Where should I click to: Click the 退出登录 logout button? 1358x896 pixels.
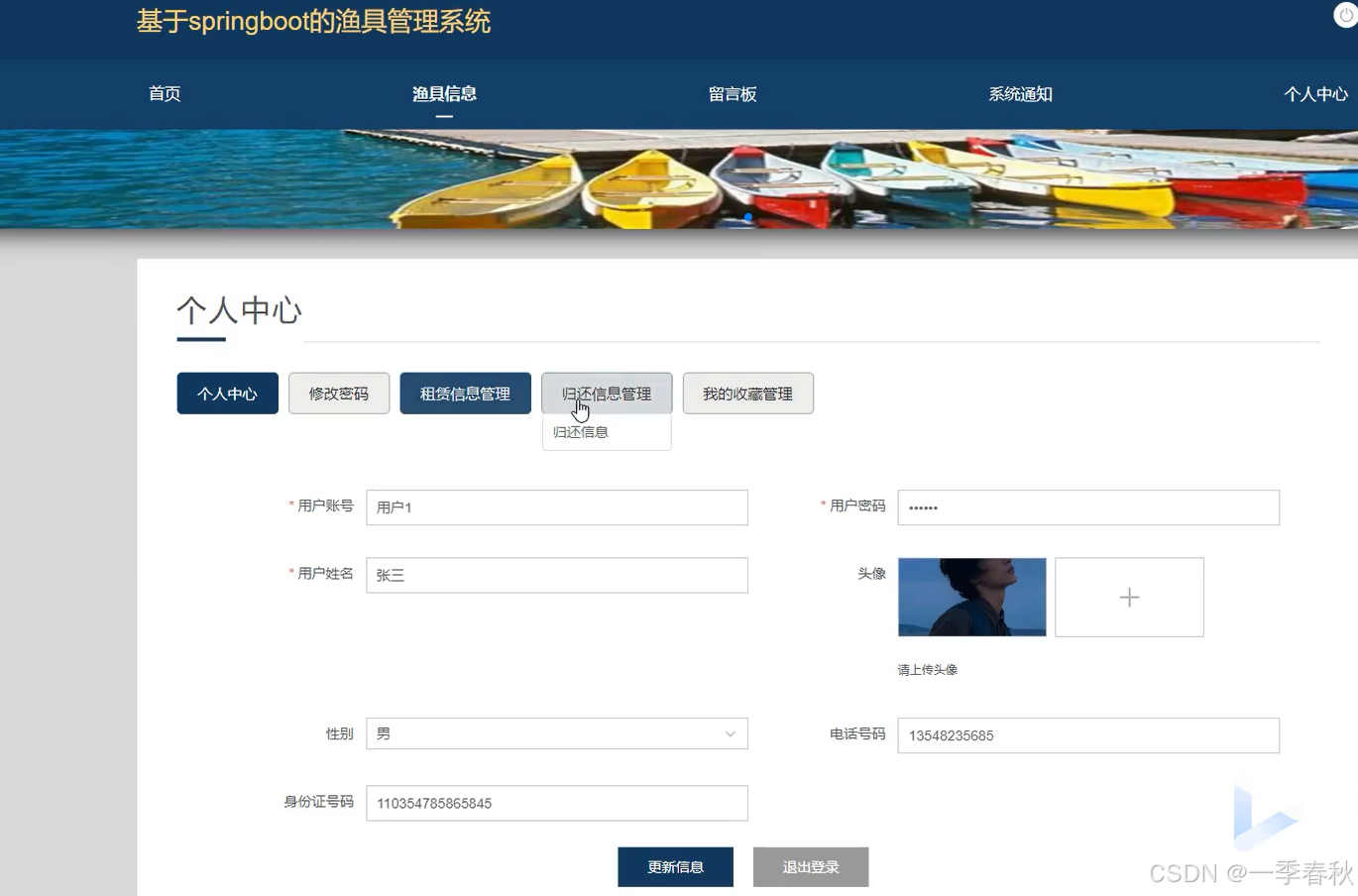(811, 866)
